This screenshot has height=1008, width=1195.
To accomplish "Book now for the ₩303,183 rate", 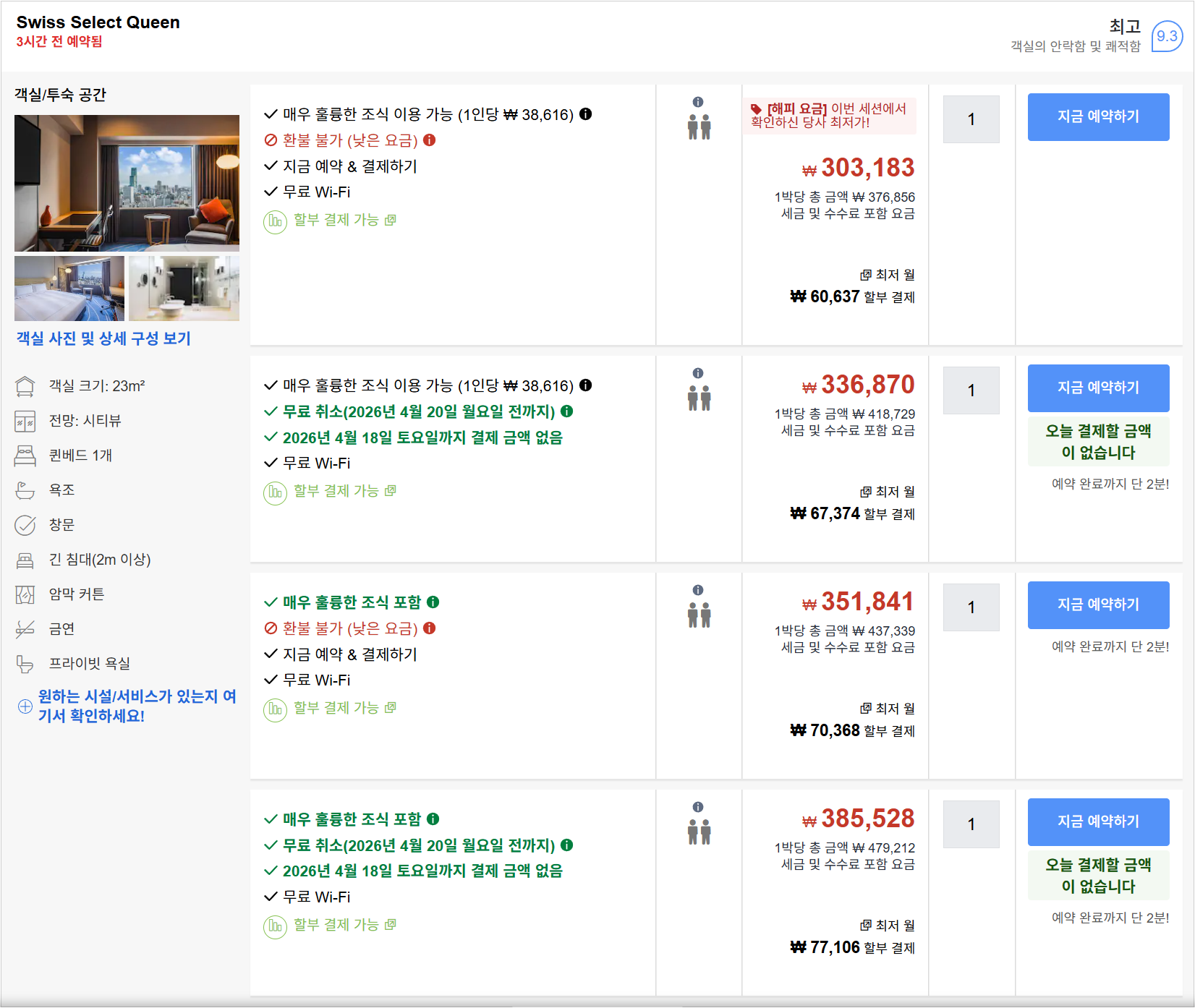I will tap(1098, 116).
